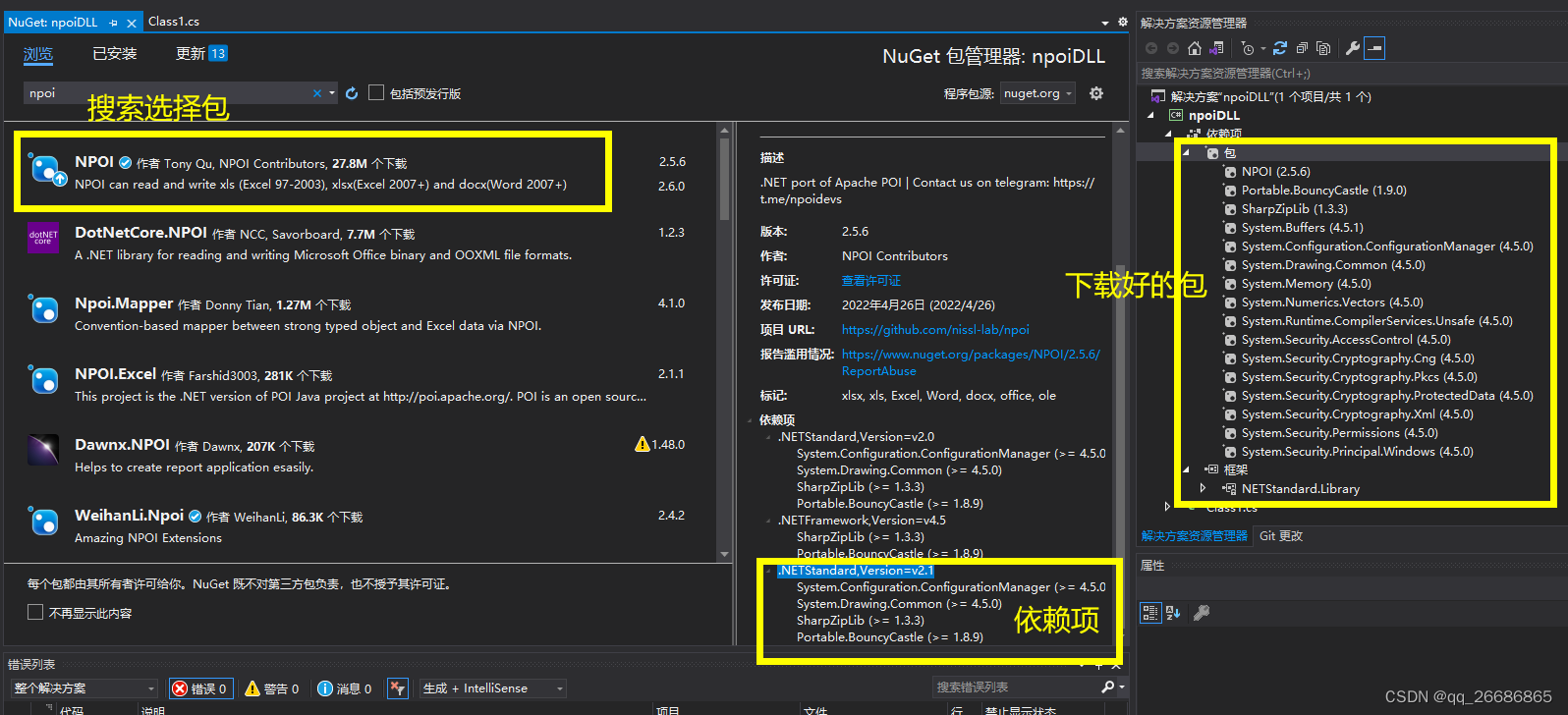This screenshot has height=715, width=1568.
Task: Toggle Errors 0 filter in error list
Action: [x=200, y=688]
